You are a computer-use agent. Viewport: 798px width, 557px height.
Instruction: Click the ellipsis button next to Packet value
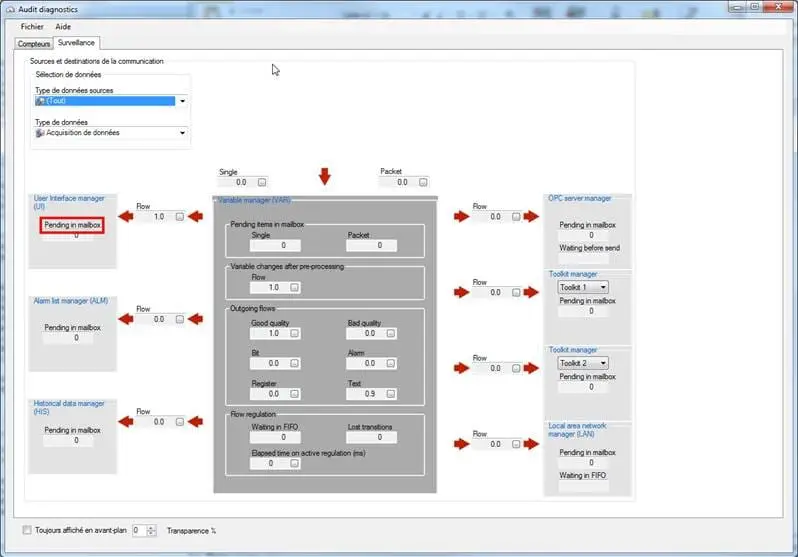(x=426, y=182)
